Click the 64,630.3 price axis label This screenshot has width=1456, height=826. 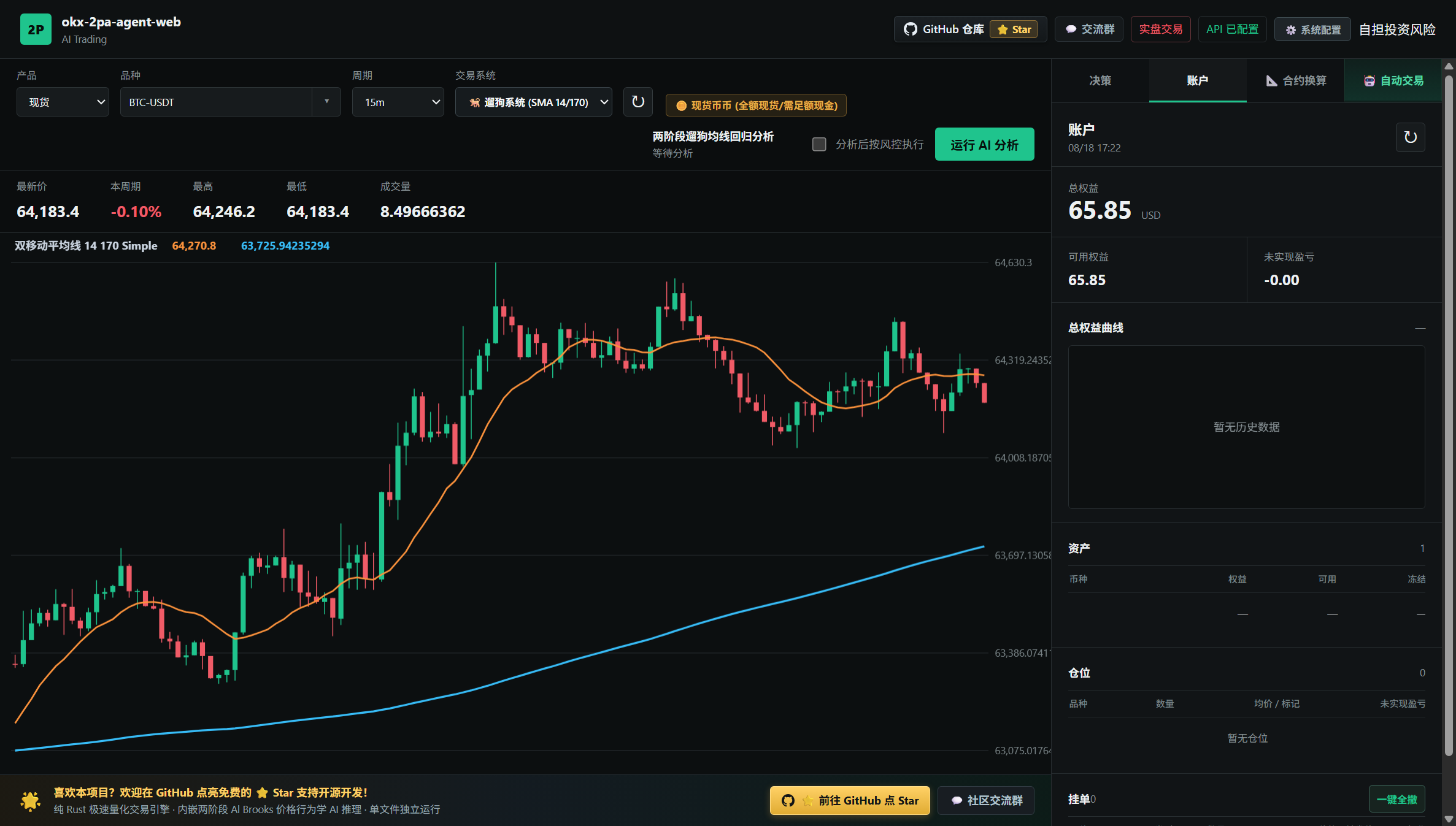[1013, 263]
